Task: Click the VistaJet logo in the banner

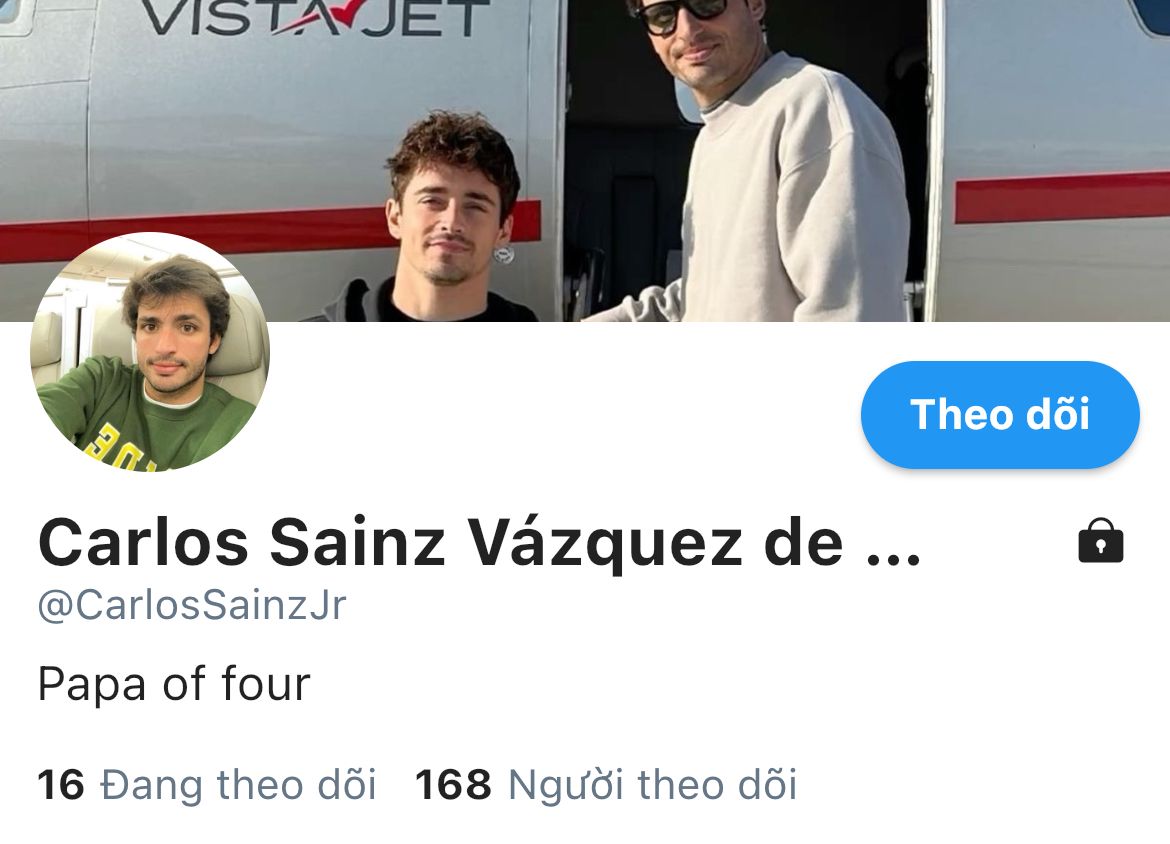Action: [314, 18]
